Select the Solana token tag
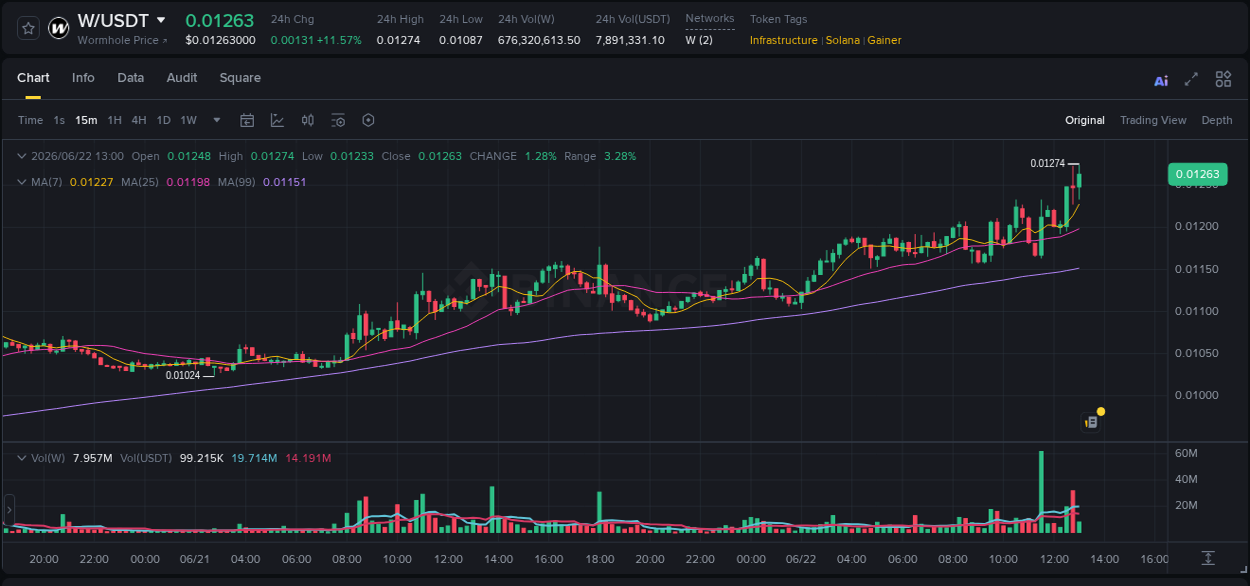Image resolution: width=1250 pixels, height=586 pixels. pos(842,40)
